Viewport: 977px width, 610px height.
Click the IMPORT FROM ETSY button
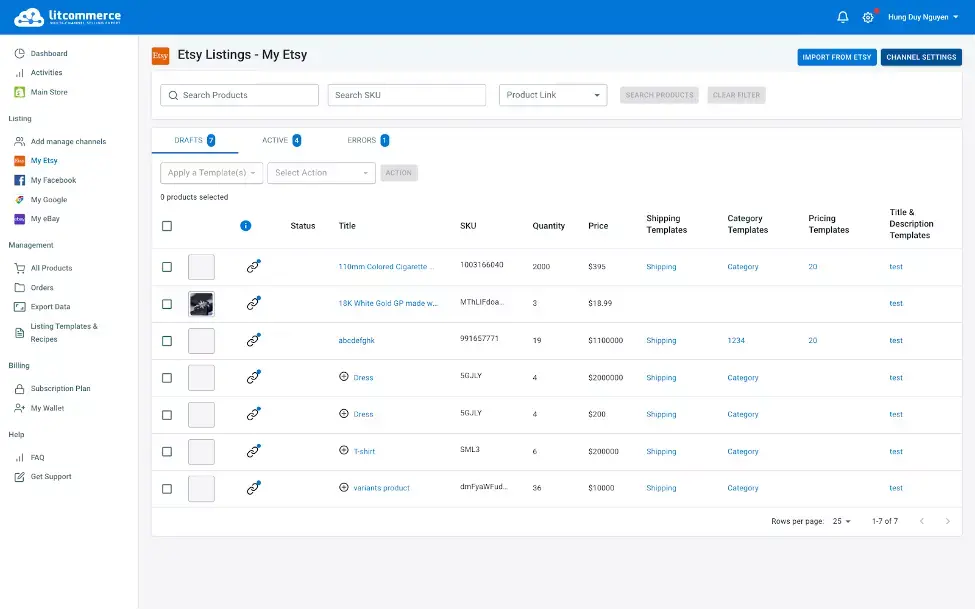pos(836,57)
